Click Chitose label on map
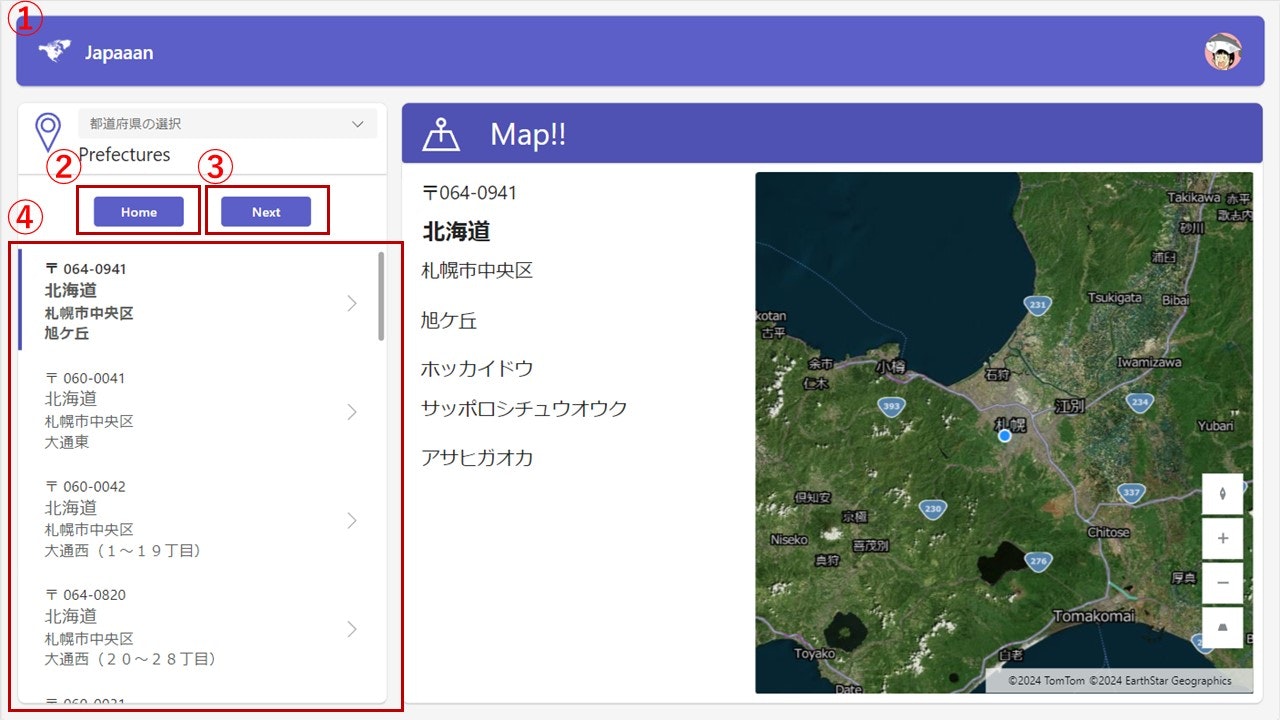Viewport: 1280px width, 720px height. 1108,533
